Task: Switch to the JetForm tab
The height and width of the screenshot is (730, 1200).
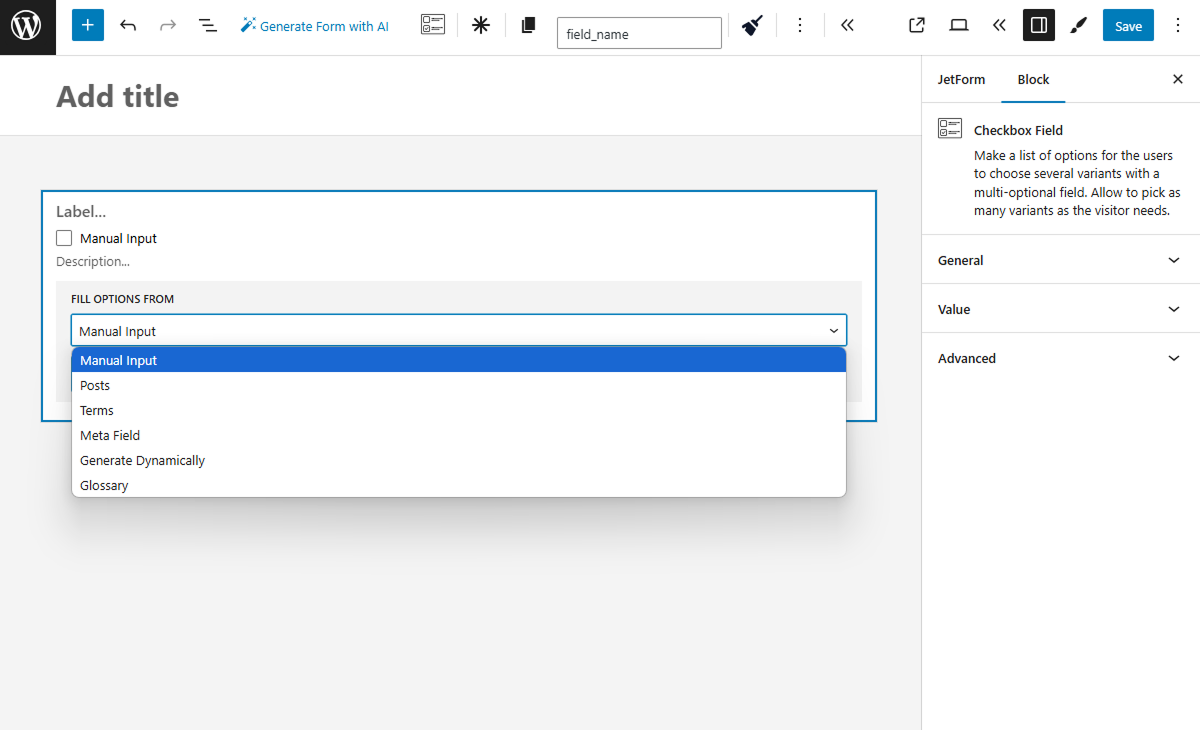Action: (x=961, y=79)
